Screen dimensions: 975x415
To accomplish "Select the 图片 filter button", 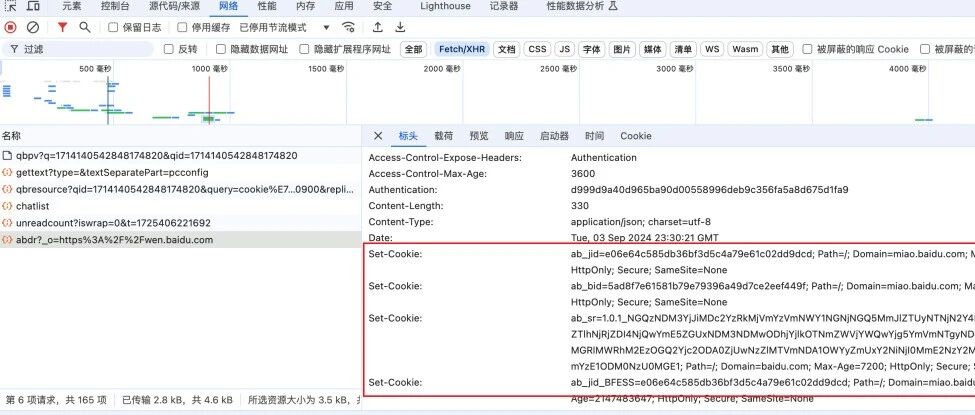I will point(622,49).
